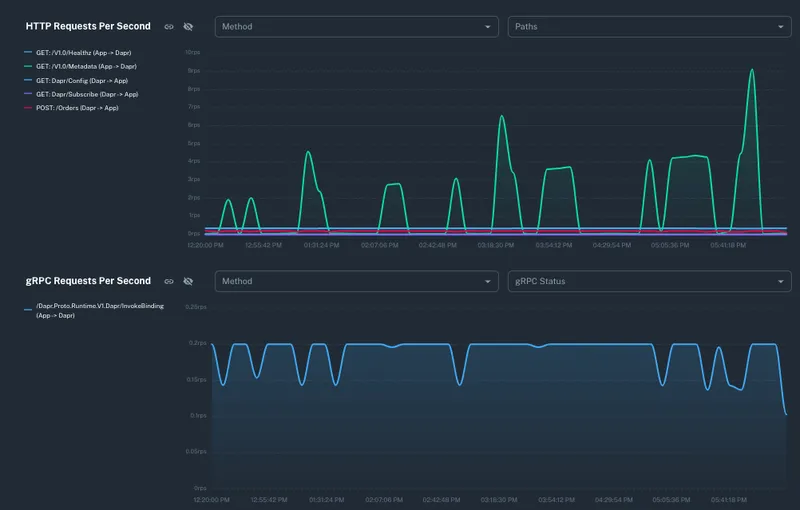Hide the HTTP Requests Per Second chart

click(188, 27)
